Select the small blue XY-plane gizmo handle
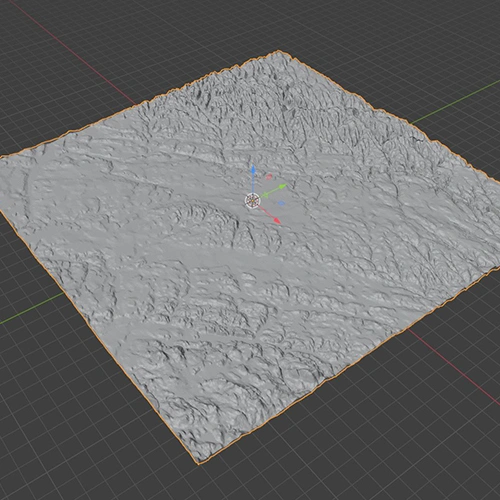 [281, 203]
